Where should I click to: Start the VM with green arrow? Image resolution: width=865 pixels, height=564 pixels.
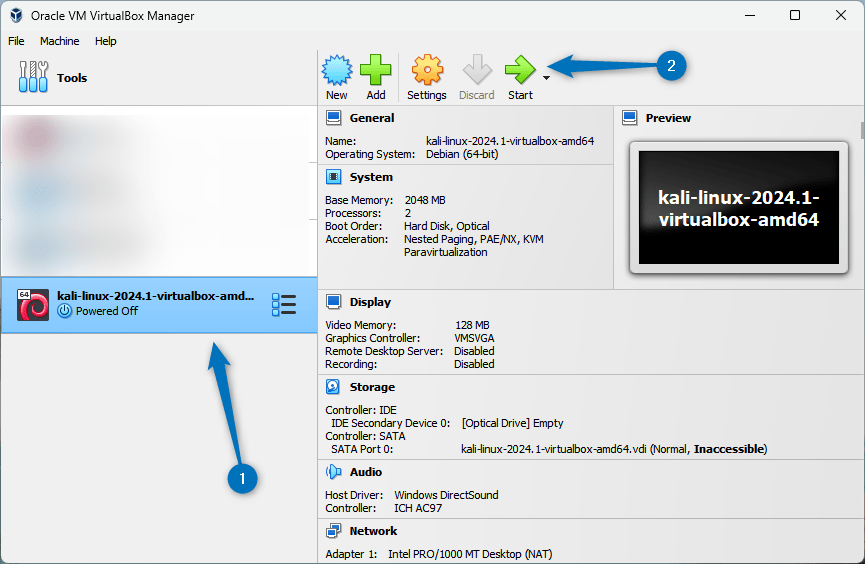tap(520, 70)
